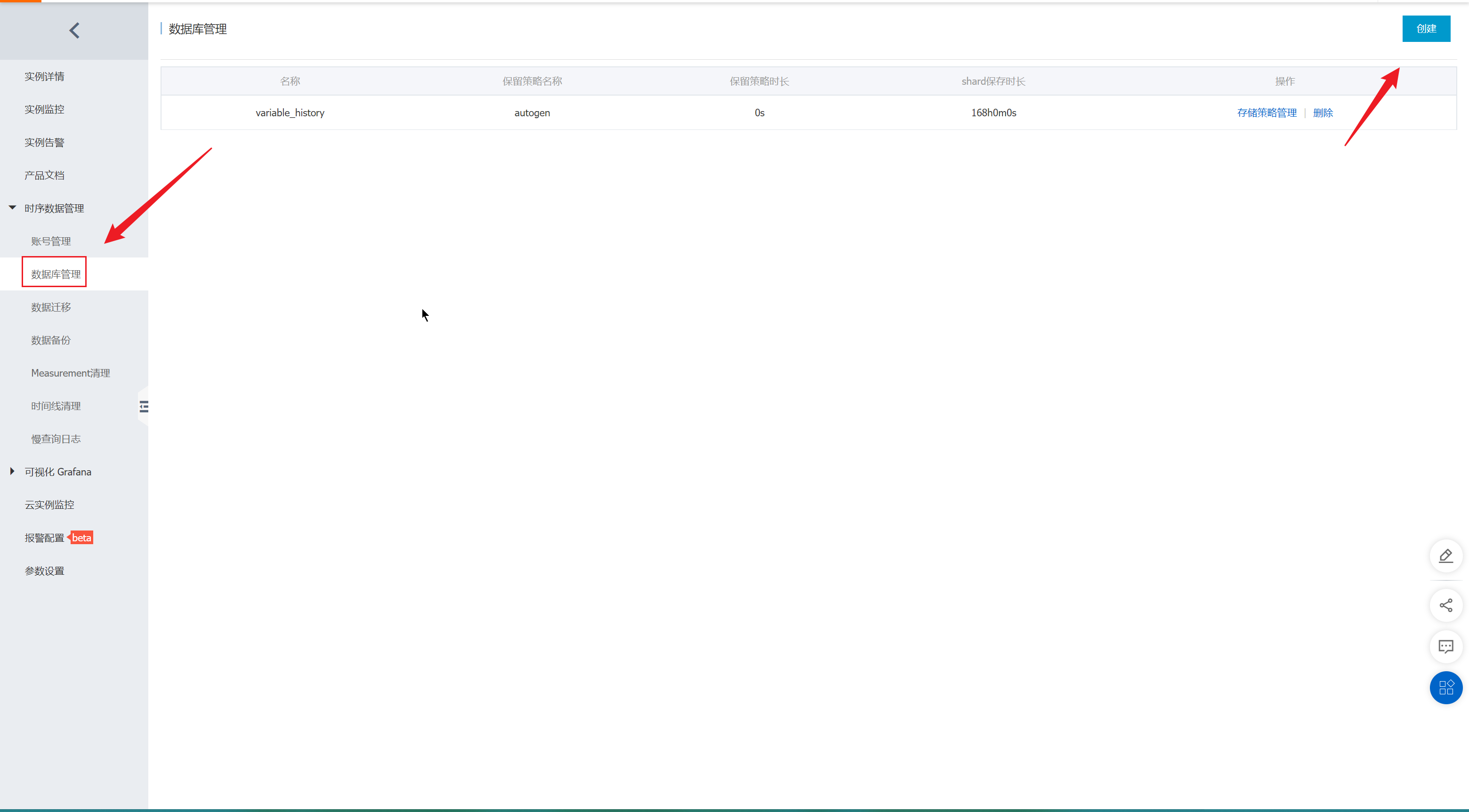Click the share floating icon
The image size is (1469, 812).
(1445, 605)
